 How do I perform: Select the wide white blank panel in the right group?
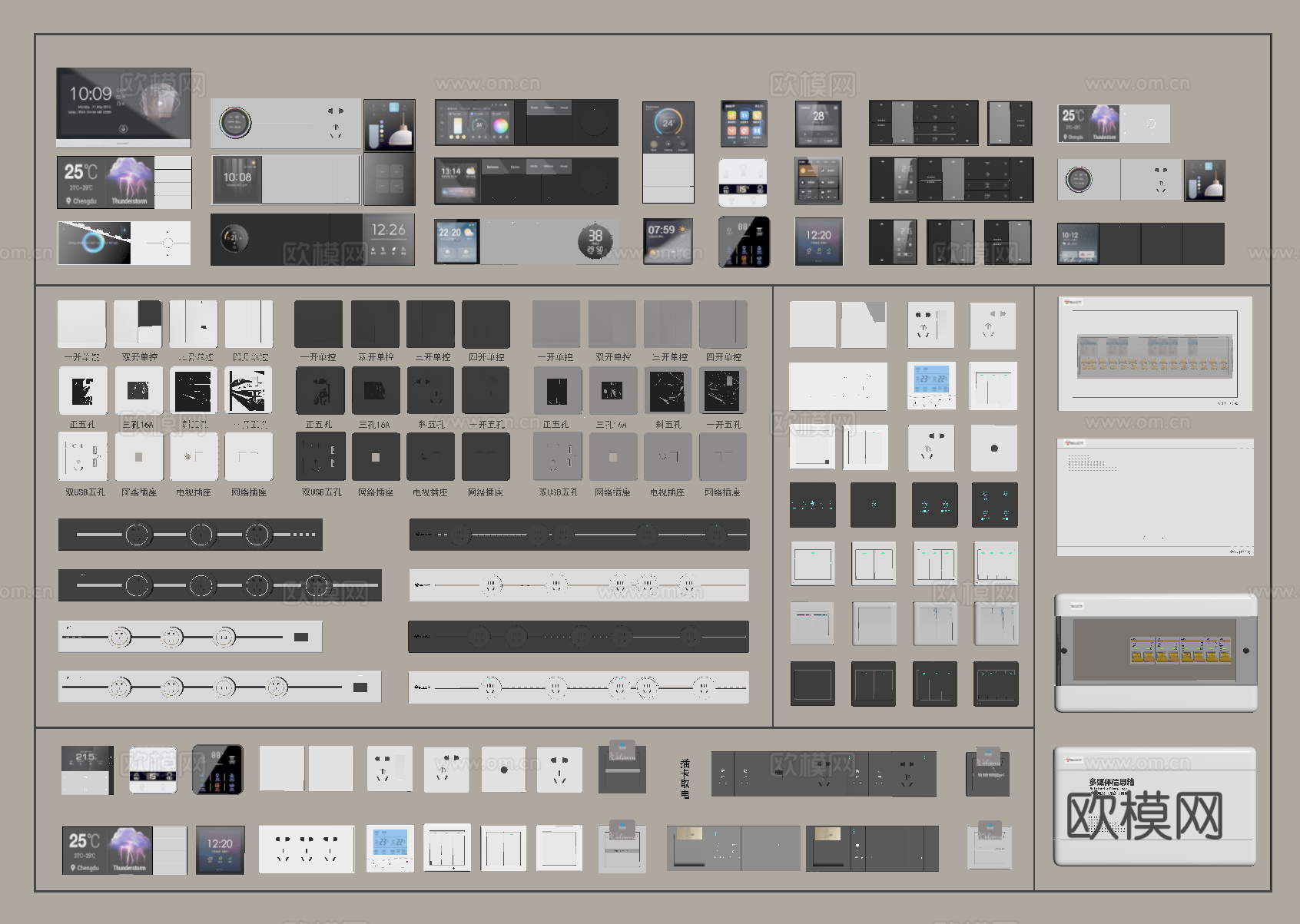(x=838, y=386)
